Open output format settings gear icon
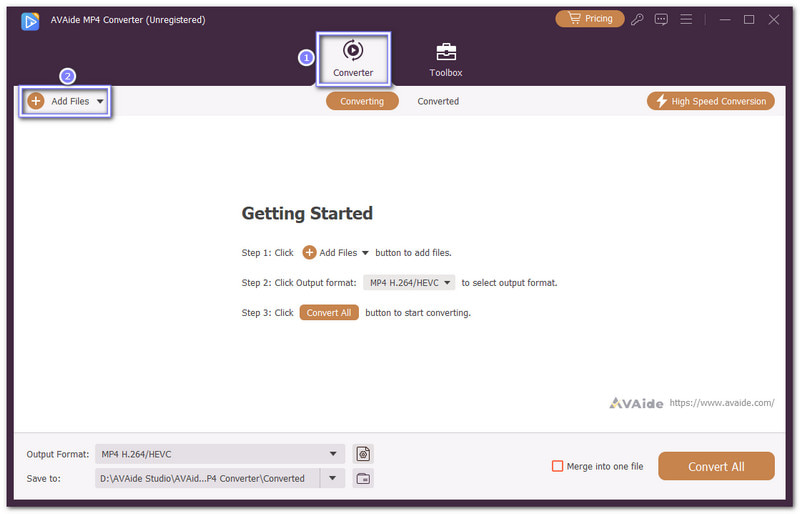The image size is (800, 514). pyautogui.click(x=363, y=454)
